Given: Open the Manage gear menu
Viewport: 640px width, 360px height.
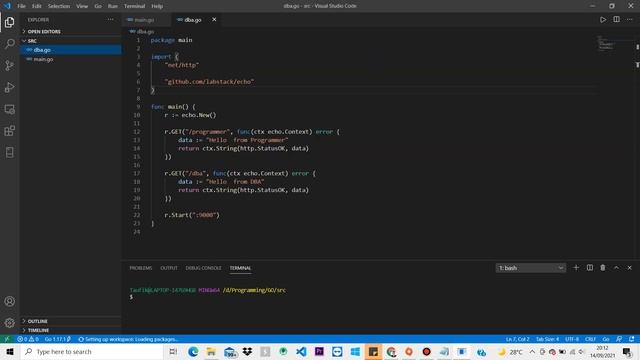Looking at the screenshot, I should pos(9,323).
